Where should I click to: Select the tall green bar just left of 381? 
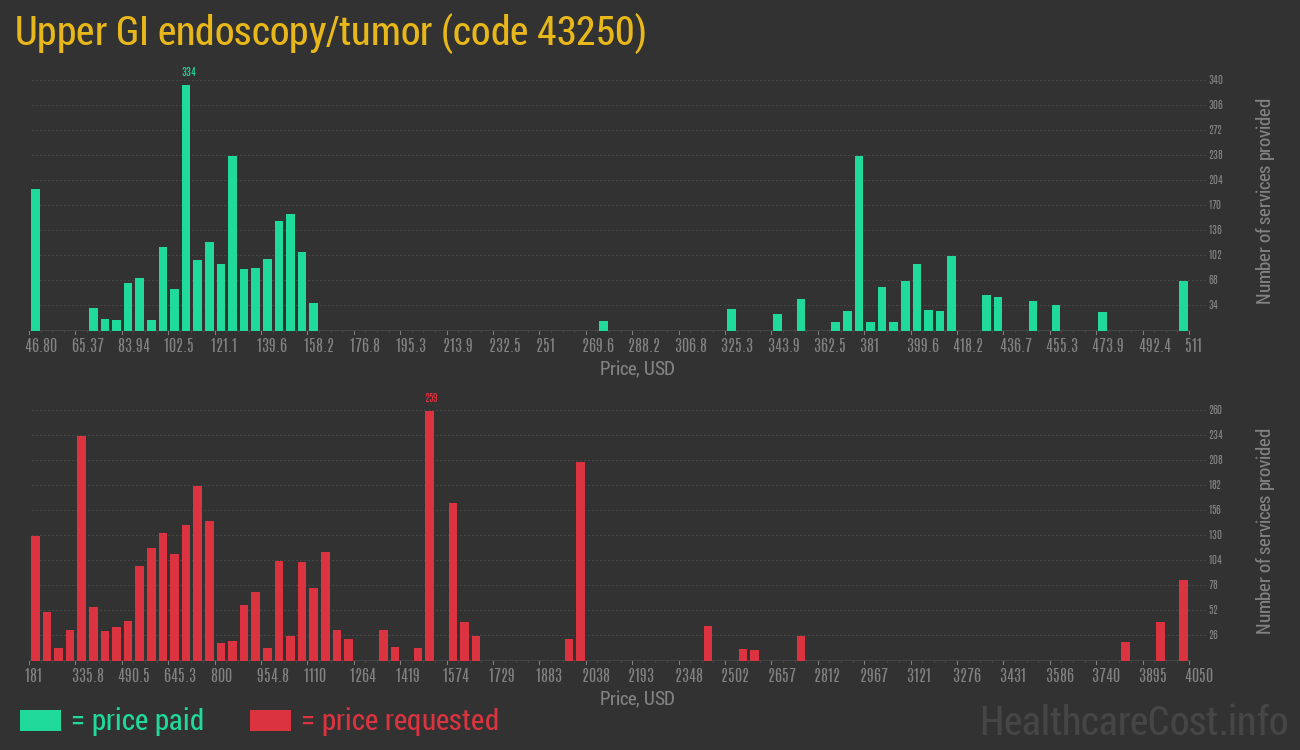click(859, 243)
